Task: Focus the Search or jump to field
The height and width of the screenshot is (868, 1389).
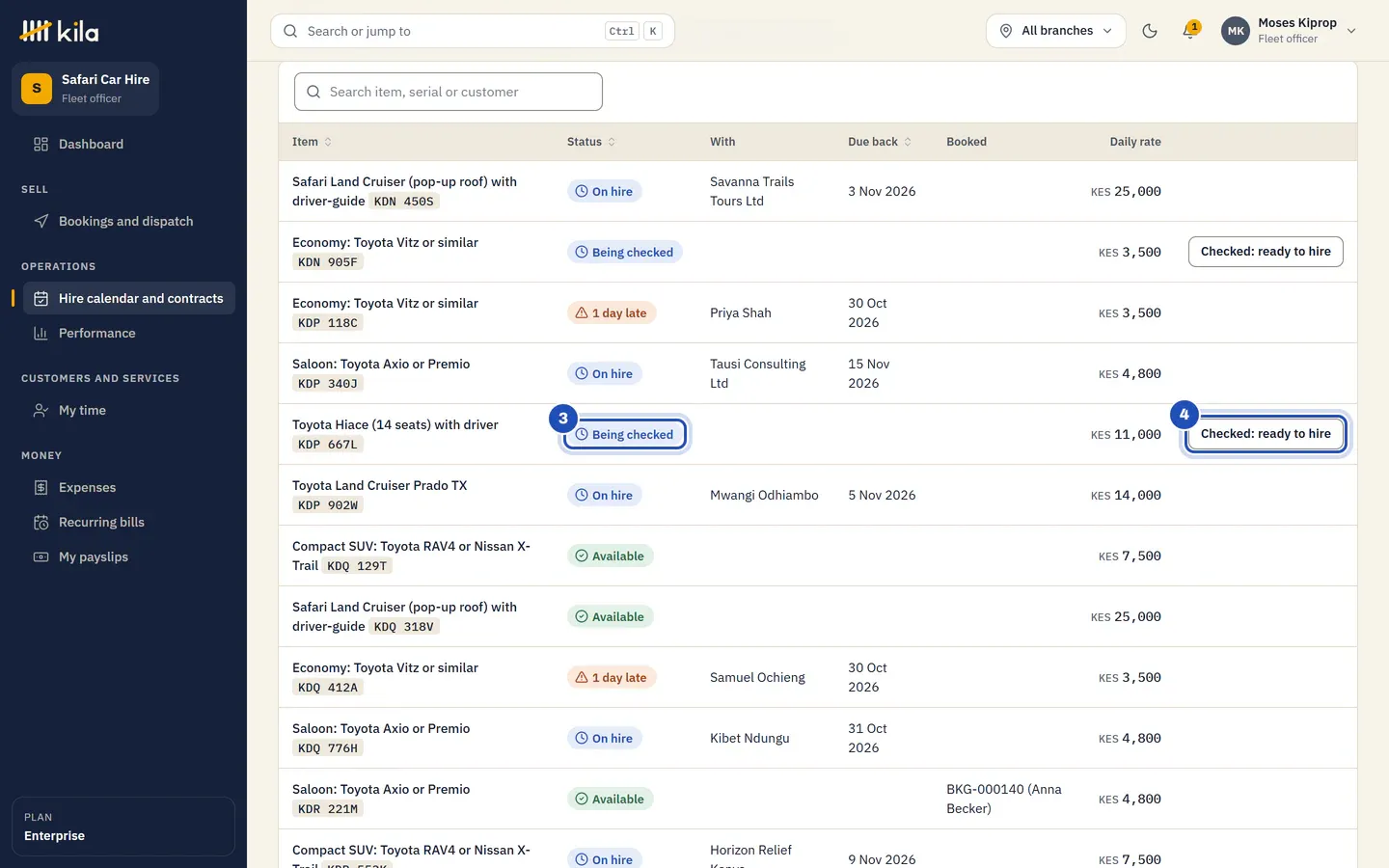Action: click(x=473, y=31)
